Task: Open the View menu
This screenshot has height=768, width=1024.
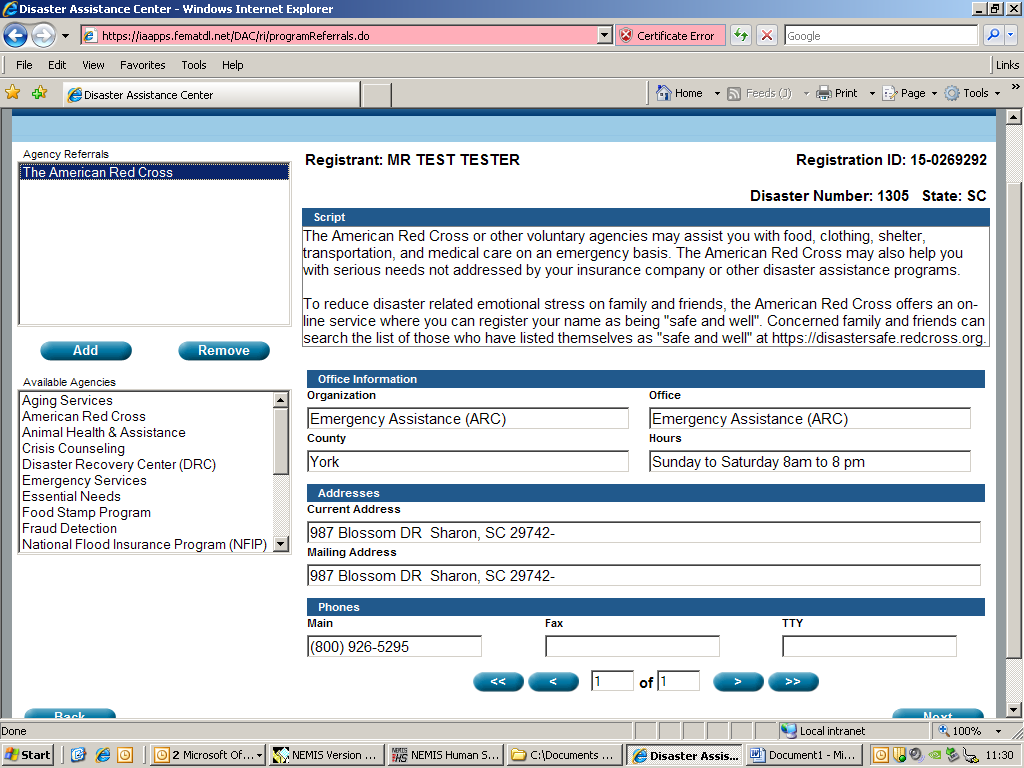Action: pos(93,65)
